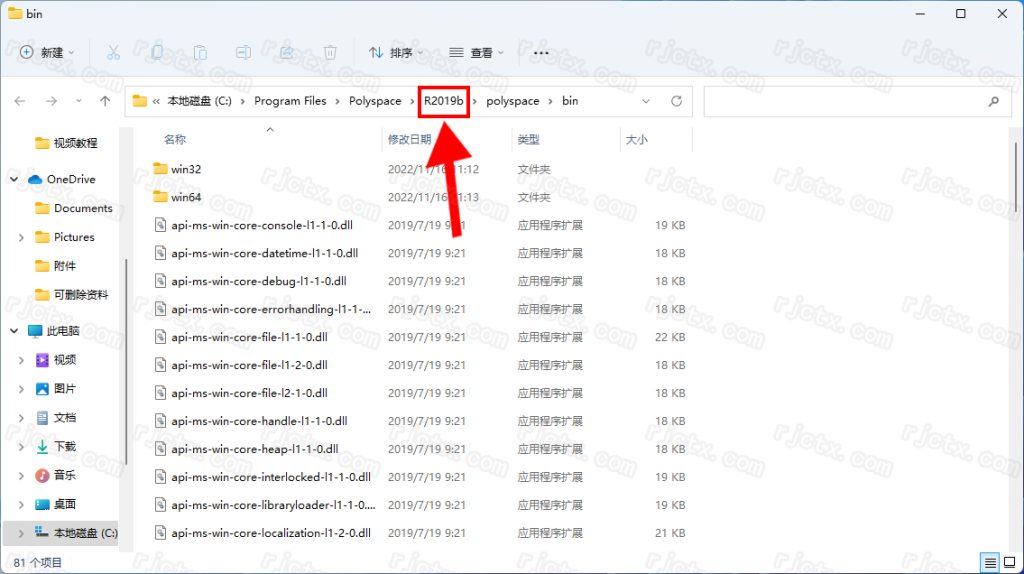Click the Copy icon in toolbar
This screenshot has width=1024, height=574.
click(x=157, y=52)
